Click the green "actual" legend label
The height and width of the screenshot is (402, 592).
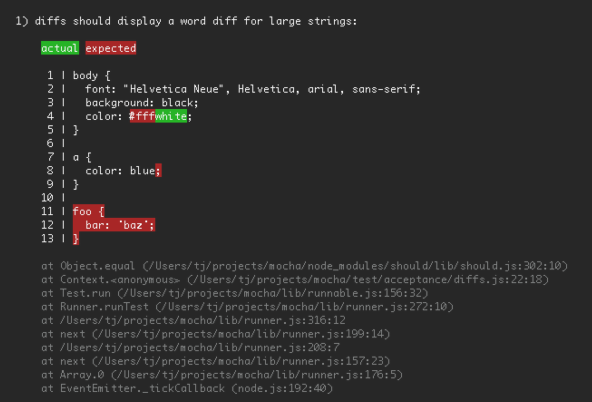60,48
